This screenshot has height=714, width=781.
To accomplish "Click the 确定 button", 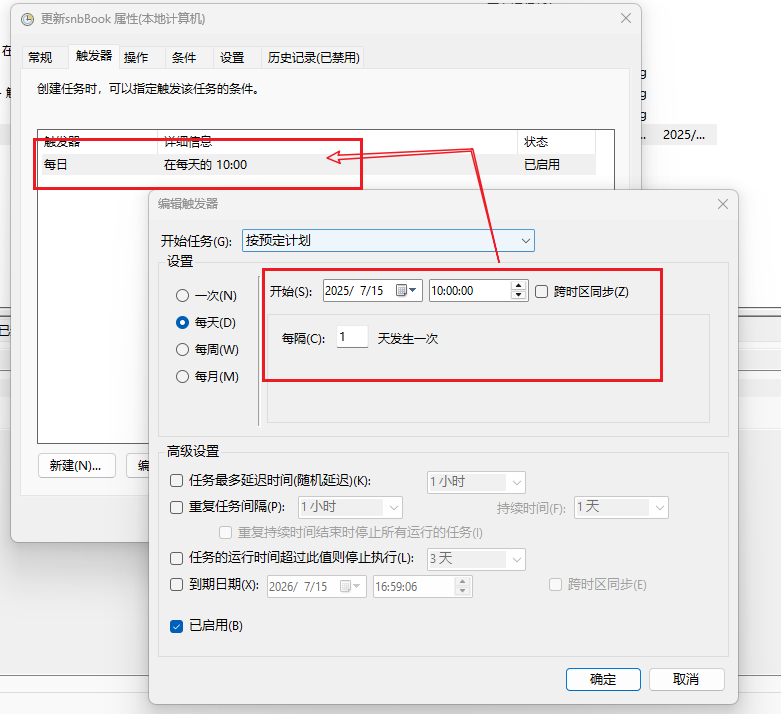I will [x=603, y=679].
